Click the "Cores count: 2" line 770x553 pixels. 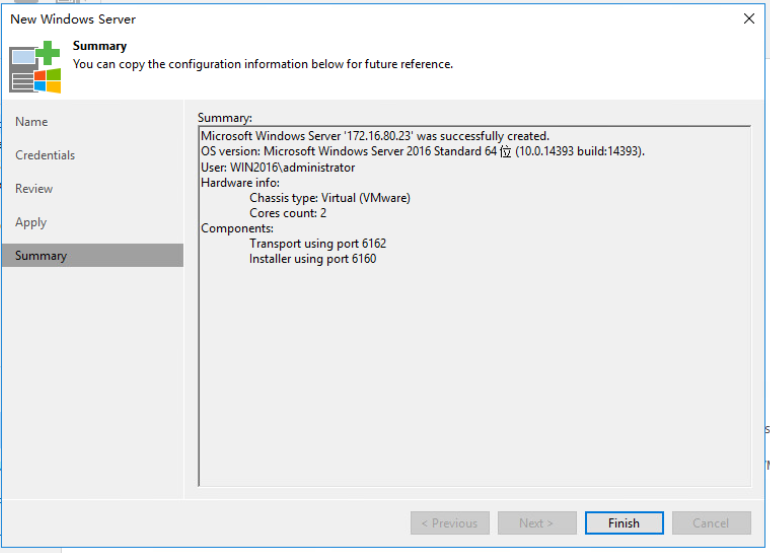click(288, 213)
